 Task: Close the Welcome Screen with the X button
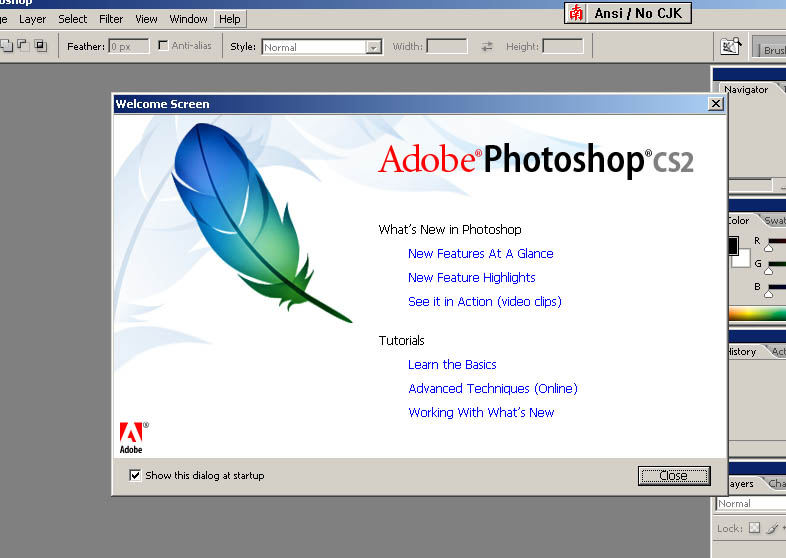(x=716, y=103)
